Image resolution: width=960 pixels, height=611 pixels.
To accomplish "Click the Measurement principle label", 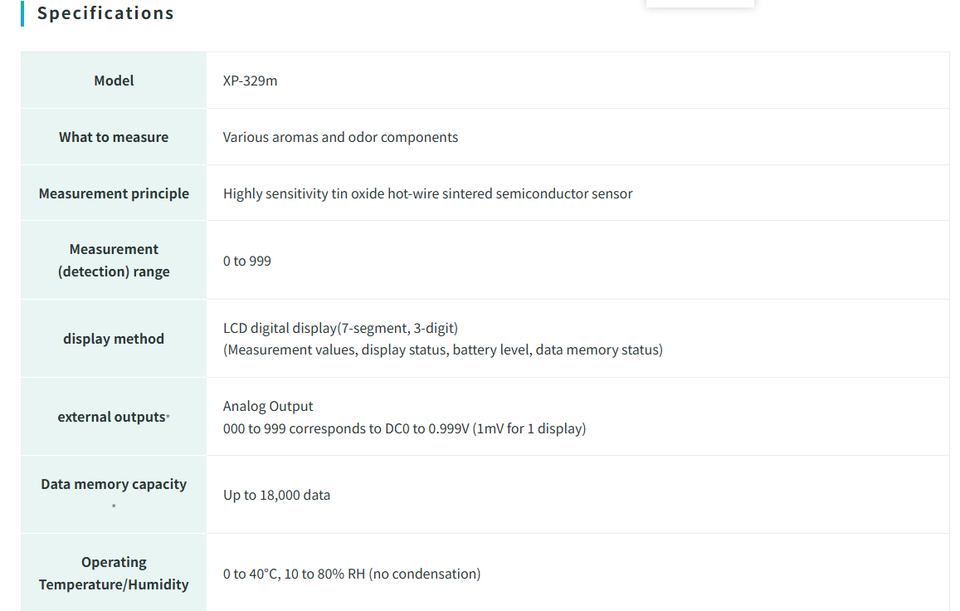I will click(114, 193).
